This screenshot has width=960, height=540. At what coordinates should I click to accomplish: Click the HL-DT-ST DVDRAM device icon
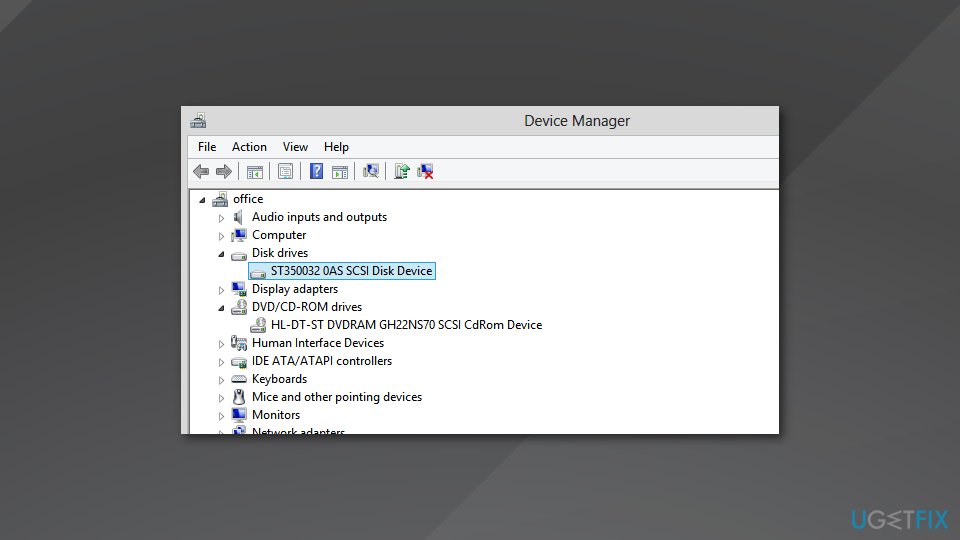258,325
